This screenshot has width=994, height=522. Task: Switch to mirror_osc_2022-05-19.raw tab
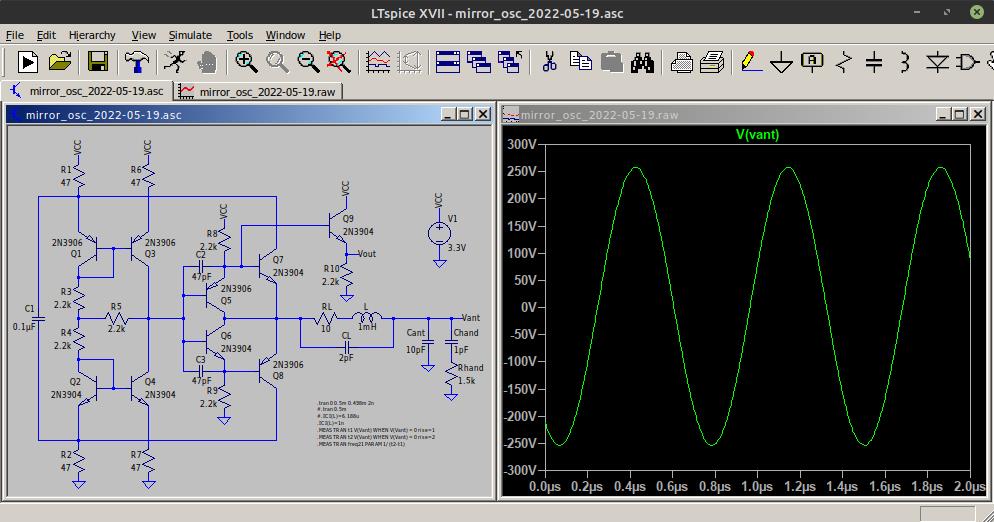[x=258, y=91]
